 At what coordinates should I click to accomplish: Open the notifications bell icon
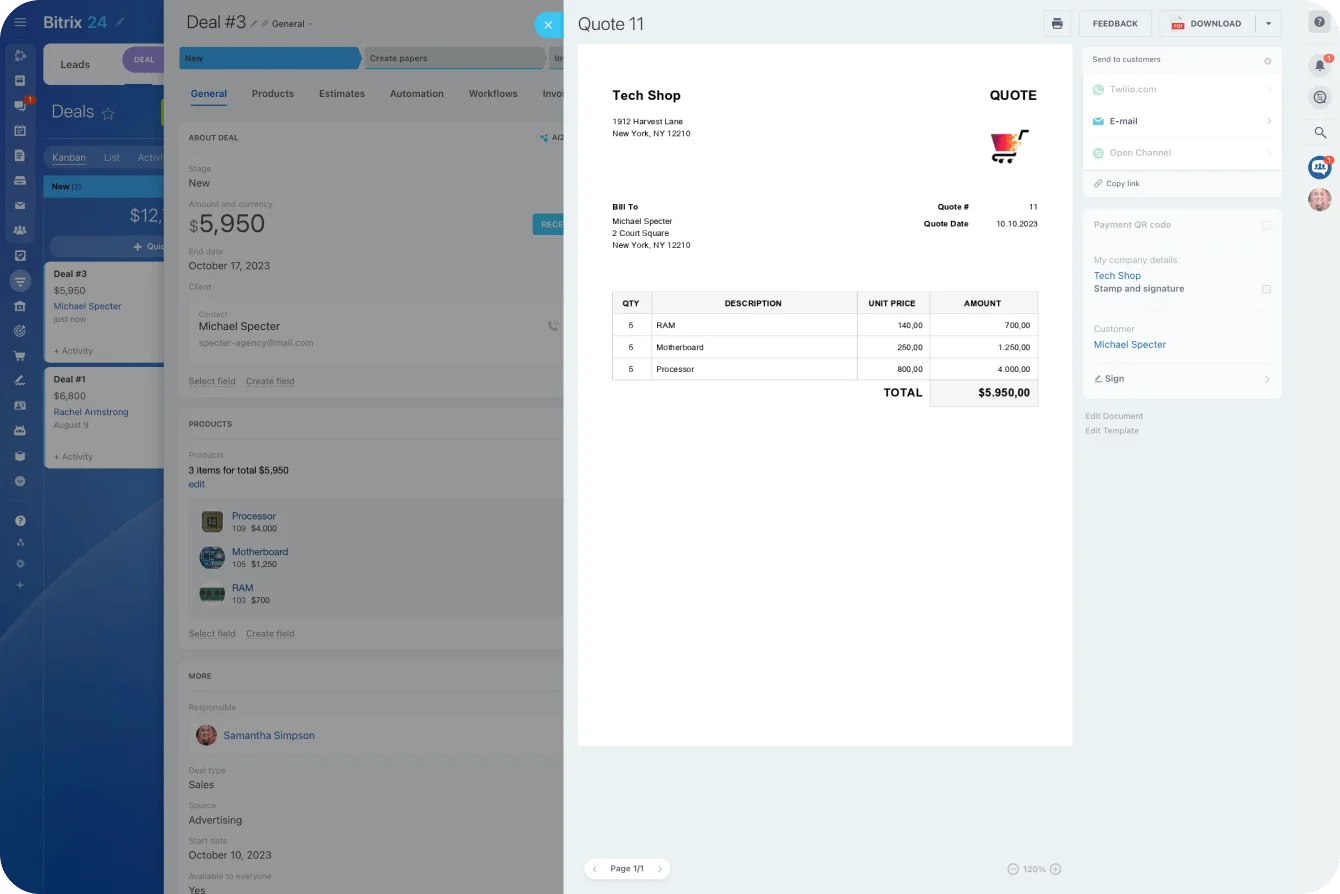pyautogui.click(x=1320, y=66)
